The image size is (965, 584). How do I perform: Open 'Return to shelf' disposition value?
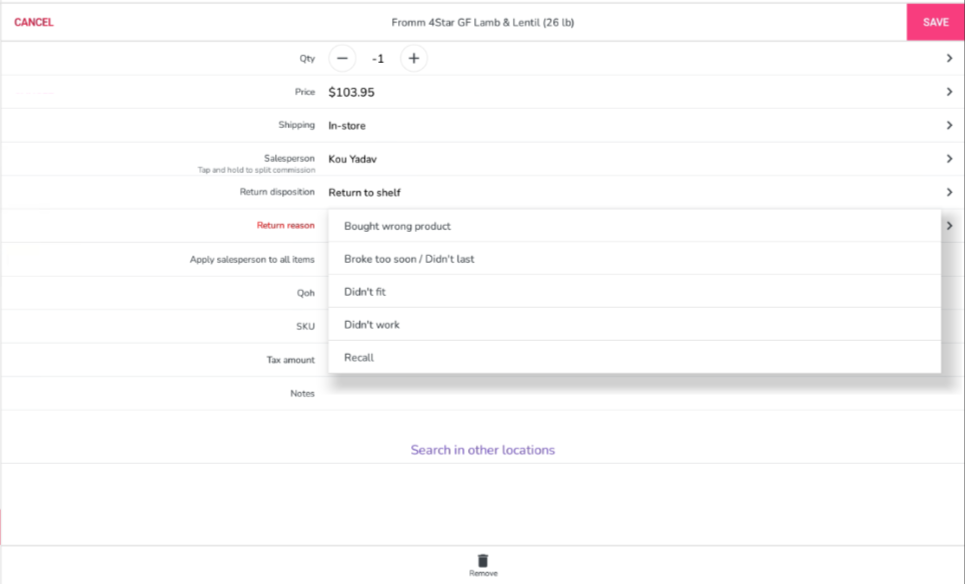point(364,193)
